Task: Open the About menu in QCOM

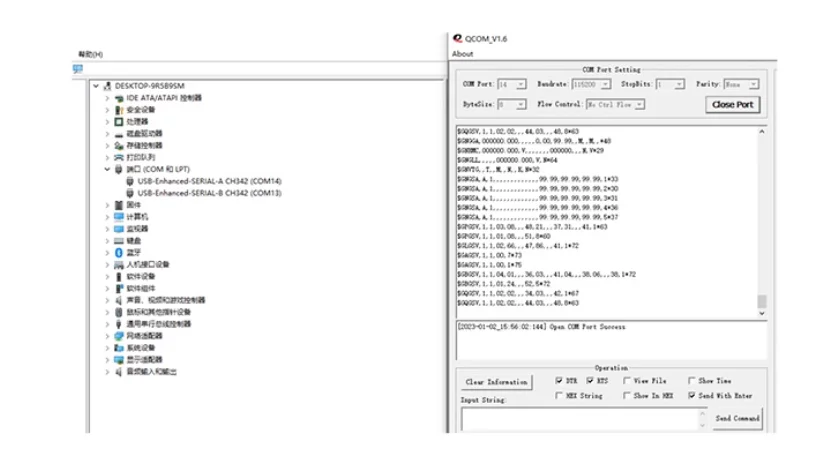Action: 462,54
